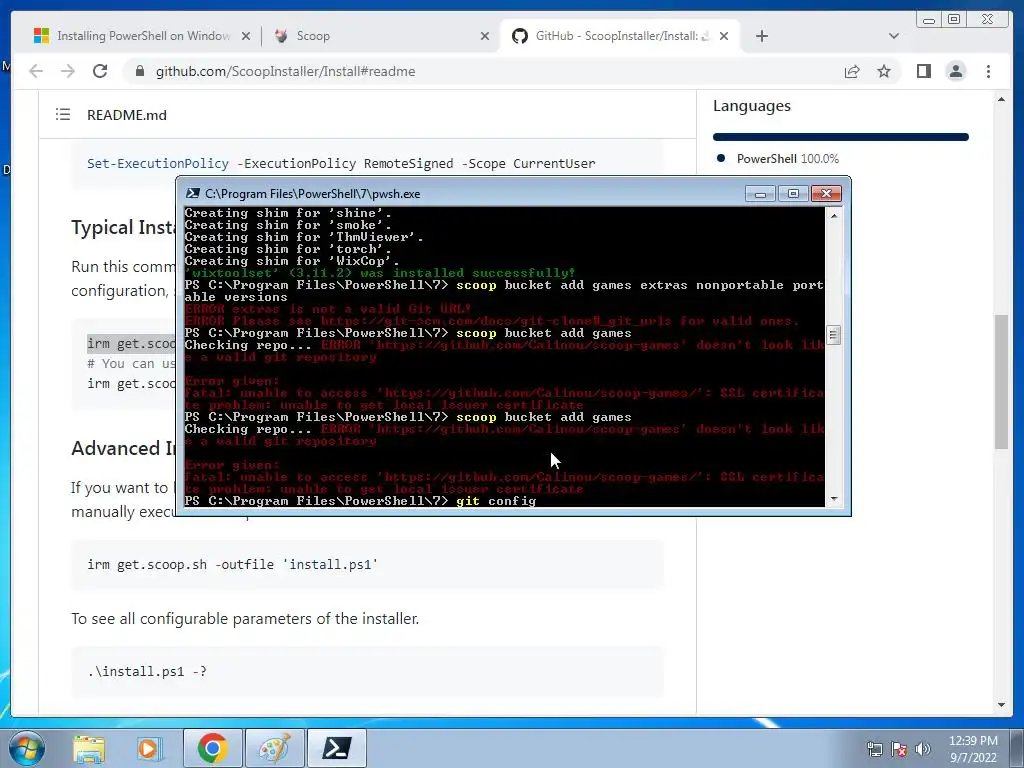Click the README.md heading

pyautogui.click(x=127, y=115)
